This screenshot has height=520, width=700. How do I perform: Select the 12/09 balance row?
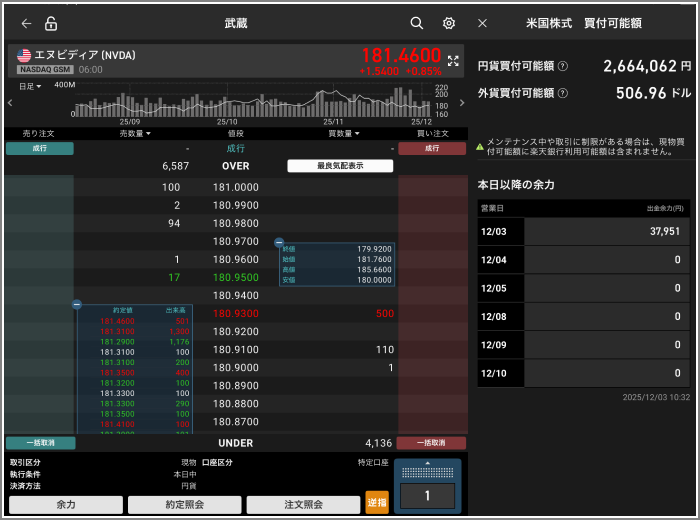click(584, 345)
